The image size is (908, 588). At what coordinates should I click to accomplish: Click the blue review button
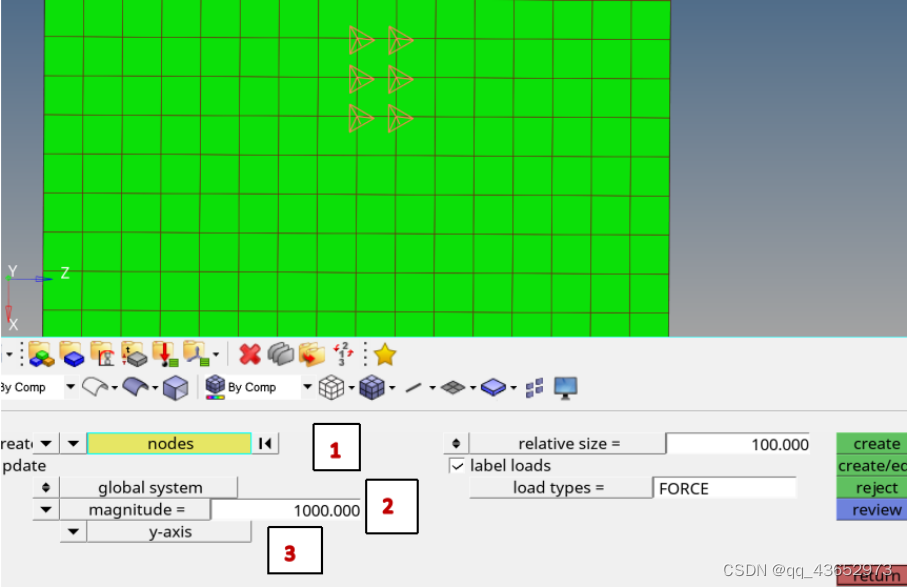(876, 510)
